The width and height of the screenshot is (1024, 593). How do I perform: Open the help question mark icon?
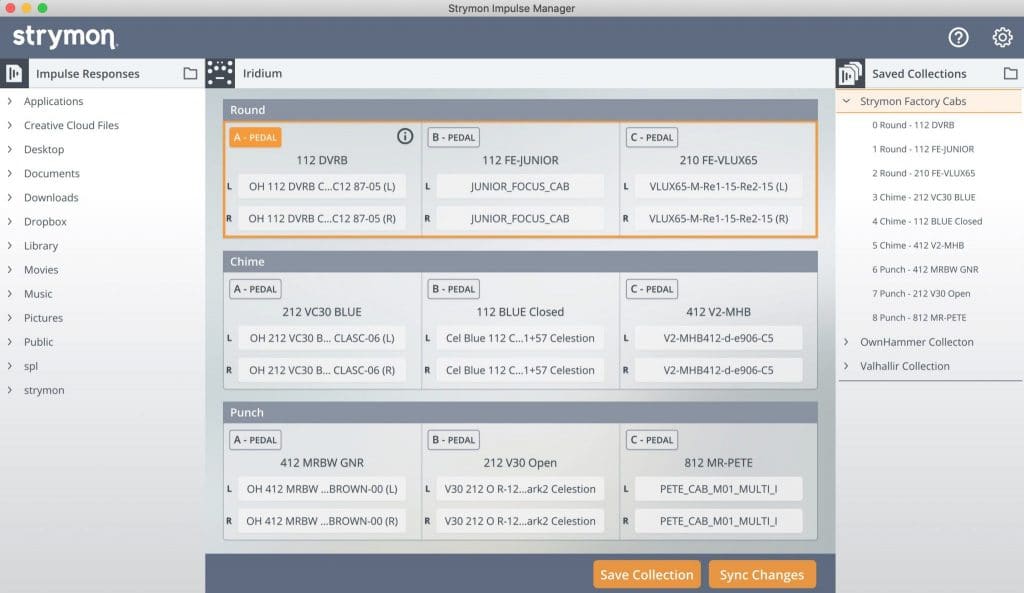[x=958, y=37]
